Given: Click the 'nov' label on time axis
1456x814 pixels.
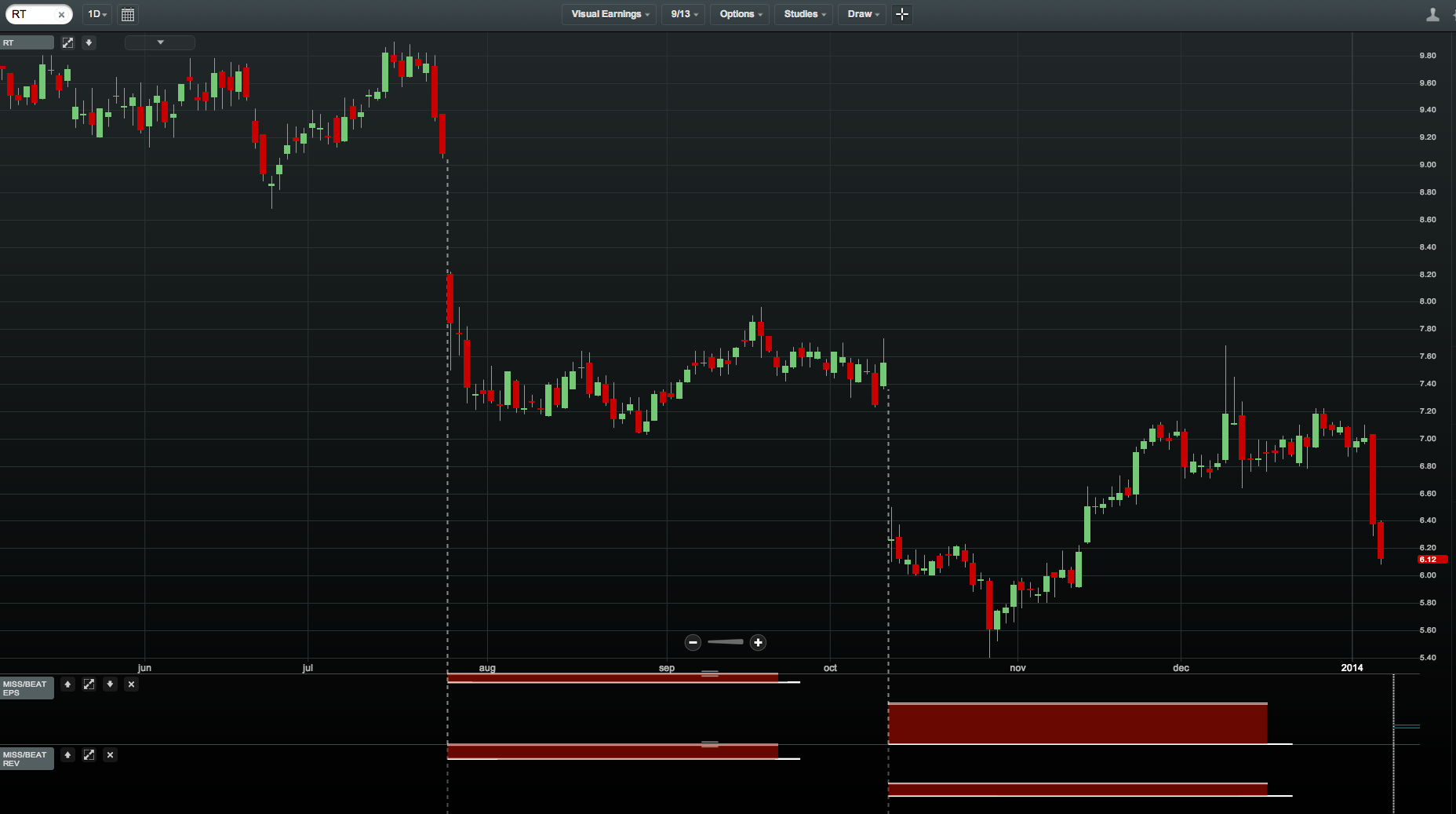Looking at the screenshot, I should click(1017, 668).
